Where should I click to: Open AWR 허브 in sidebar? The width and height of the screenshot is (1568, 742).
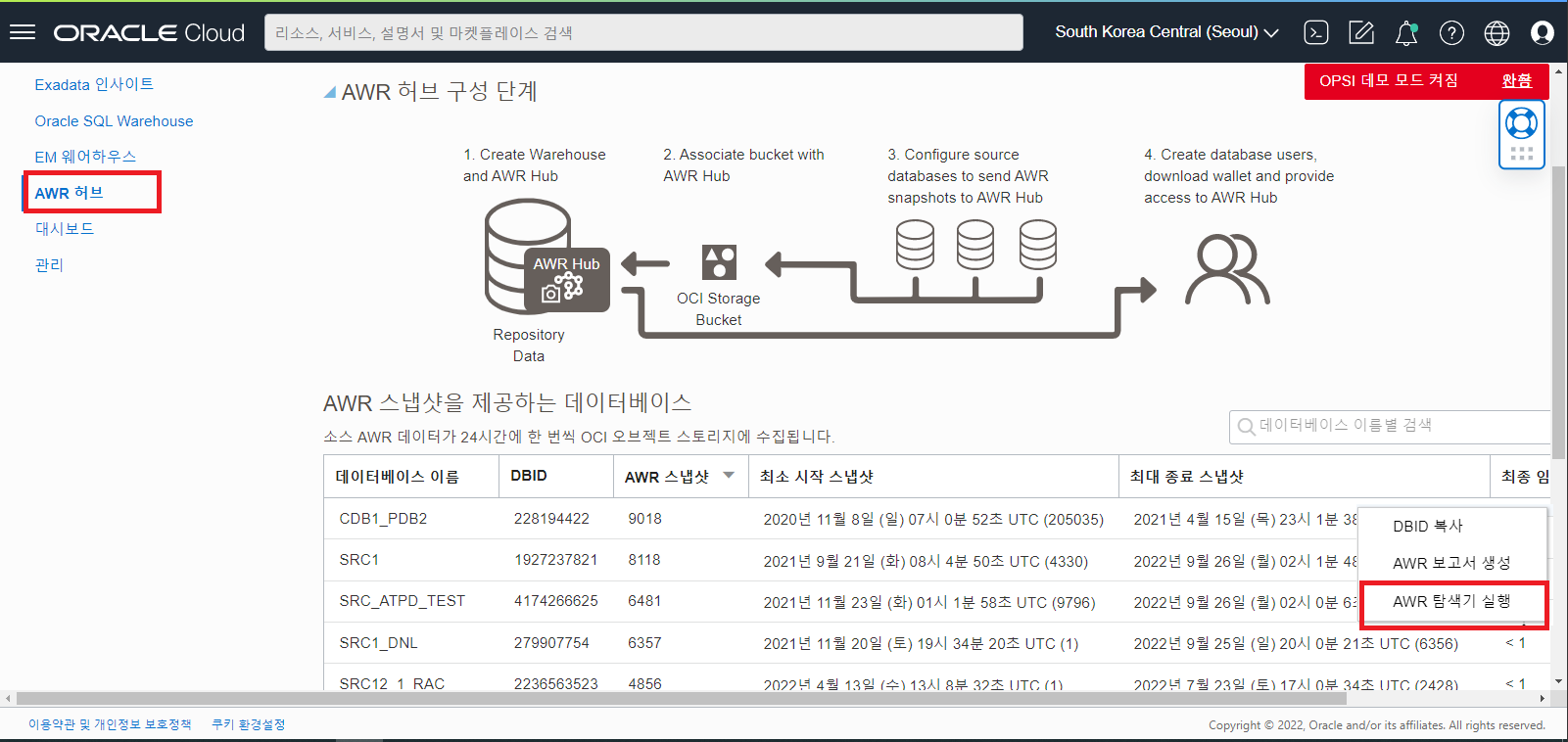click(x=69, y=193)
